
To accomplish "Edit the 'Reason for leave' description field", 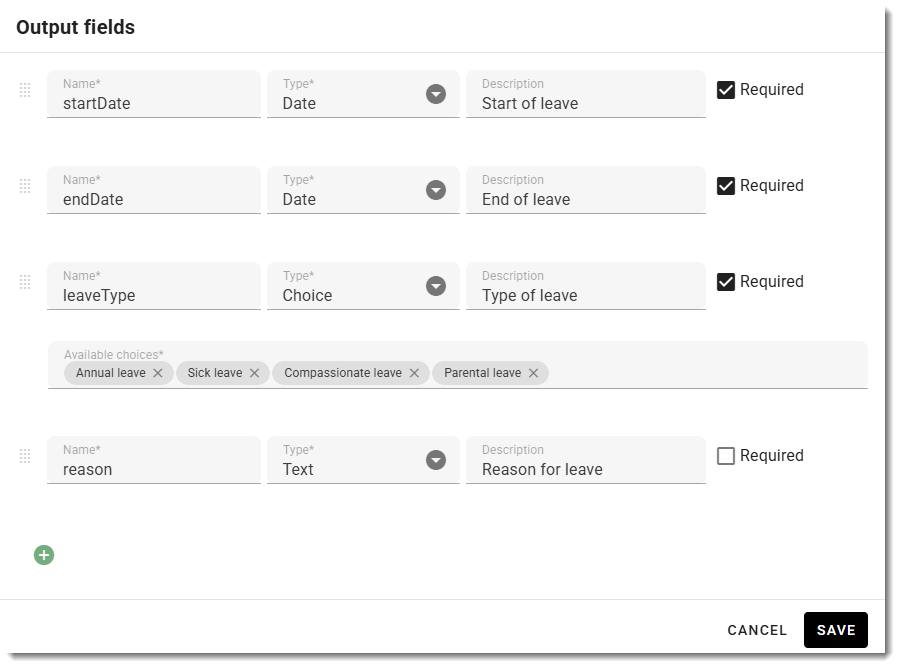I will click(586, 460).
